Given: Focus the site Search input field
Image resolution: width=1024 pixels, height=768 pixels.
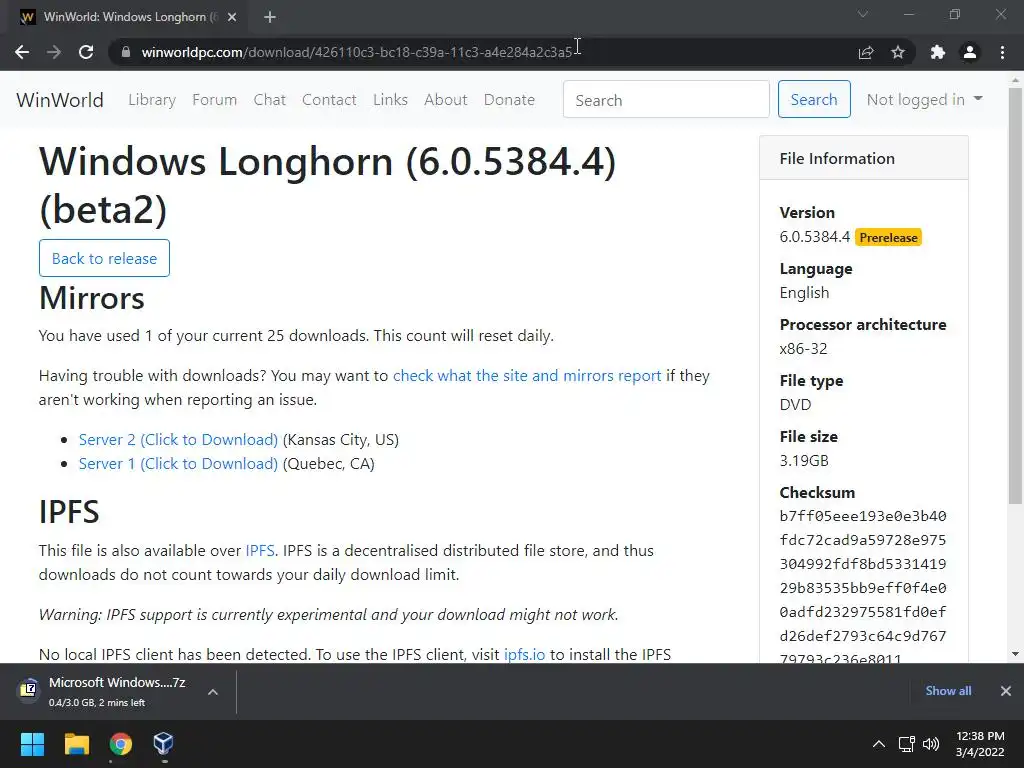Looking at the screenshot, I should tap(666, 99).
